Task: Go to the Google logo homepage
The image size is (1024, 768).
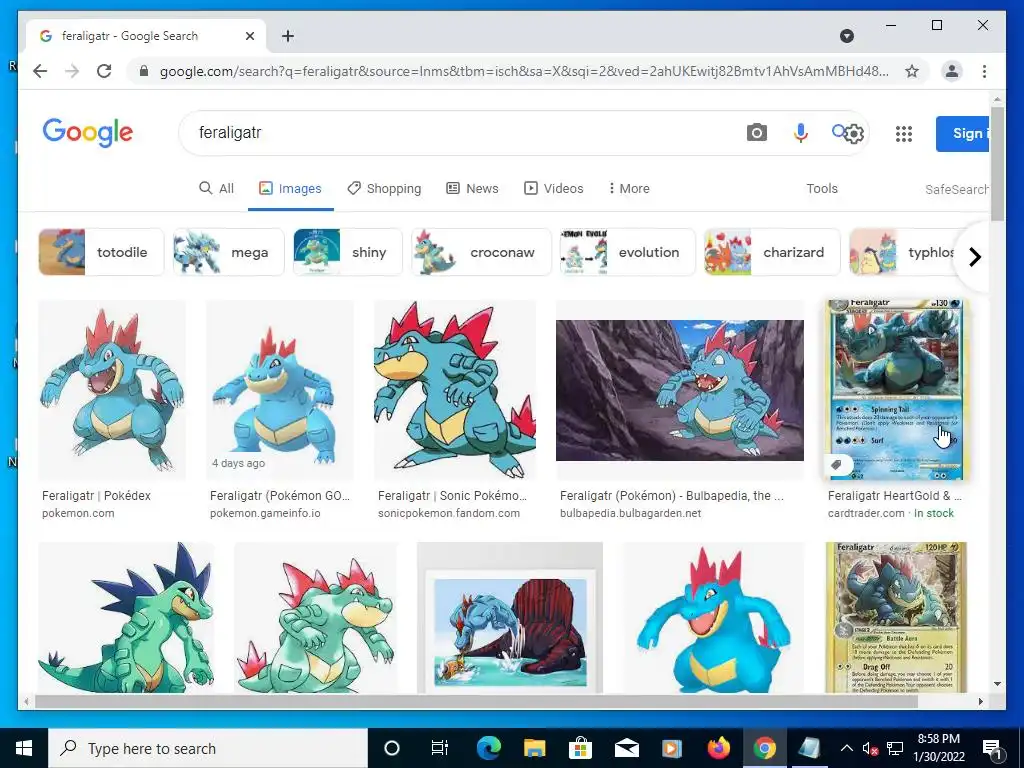Action: (x=88, y=133)
